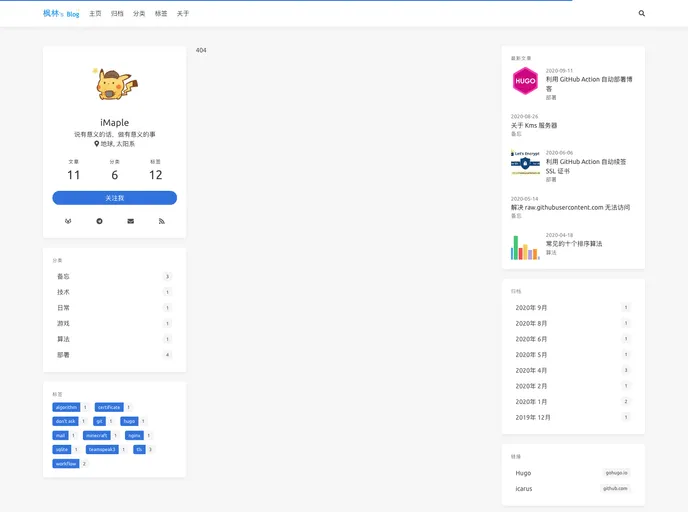Select the tls tag
The height and width of the screenshot is (512, 688).
(x=139, y=450)
